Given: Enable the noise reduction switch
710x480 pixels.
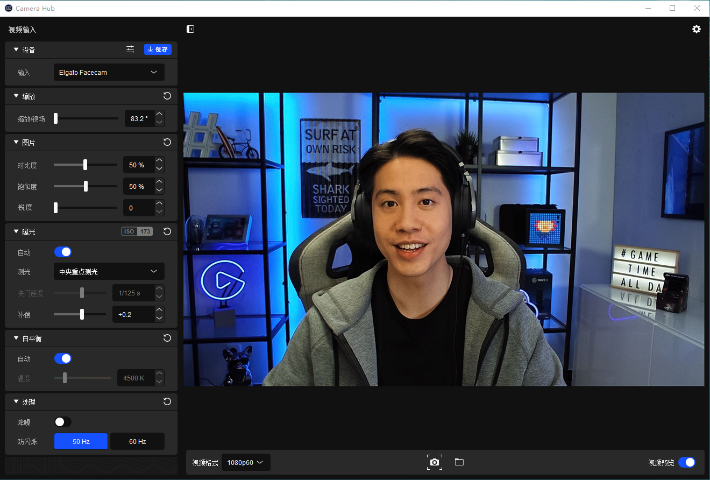Looking at the screenshot, I should click(62, 422).
